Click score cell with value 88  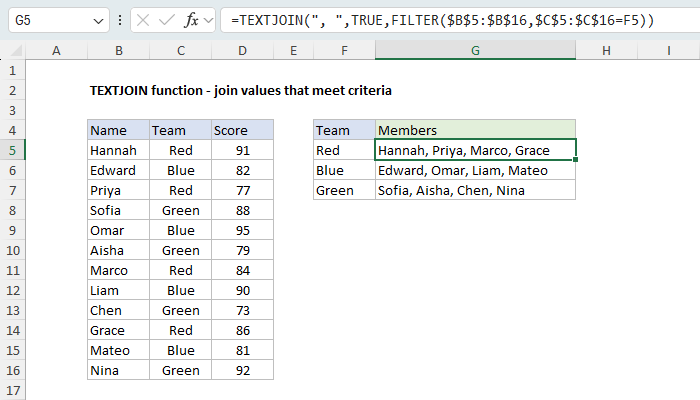(x=242, y=210)
